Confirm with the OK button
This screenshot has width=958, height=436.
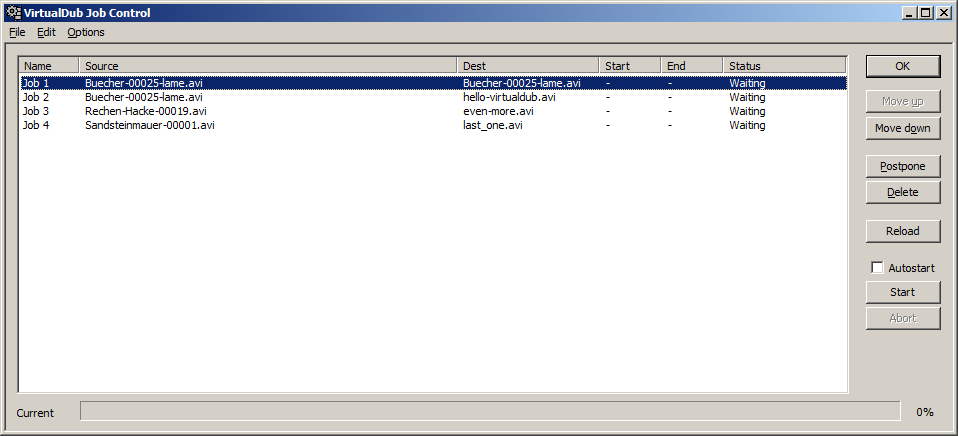point(902,67)
